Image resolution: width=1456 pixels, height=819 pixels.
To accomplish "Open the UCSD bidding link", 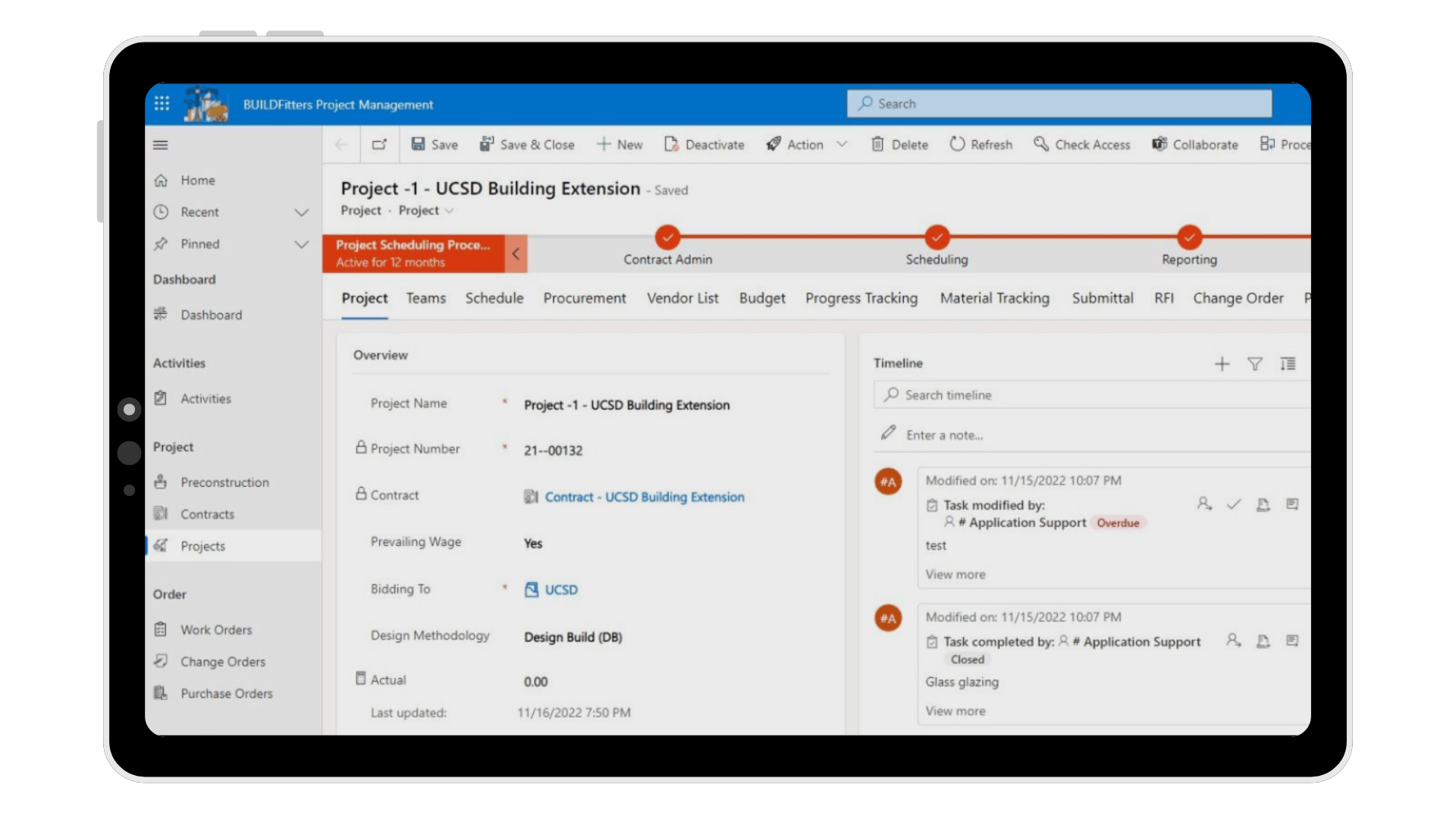I will click(561, 590).
